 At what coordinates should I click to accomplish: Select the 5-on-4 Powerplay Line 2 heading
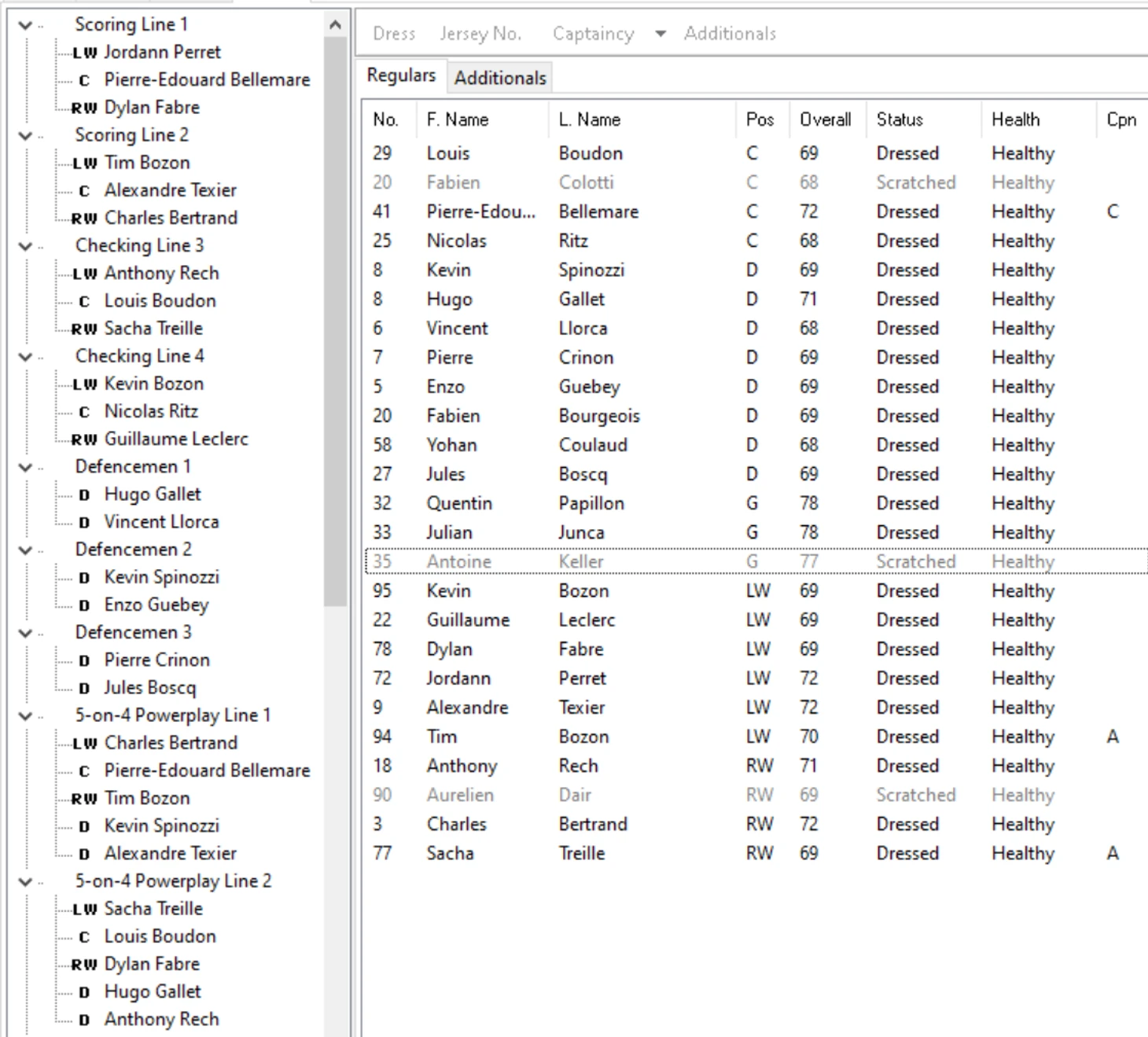(x=173, y=881)
